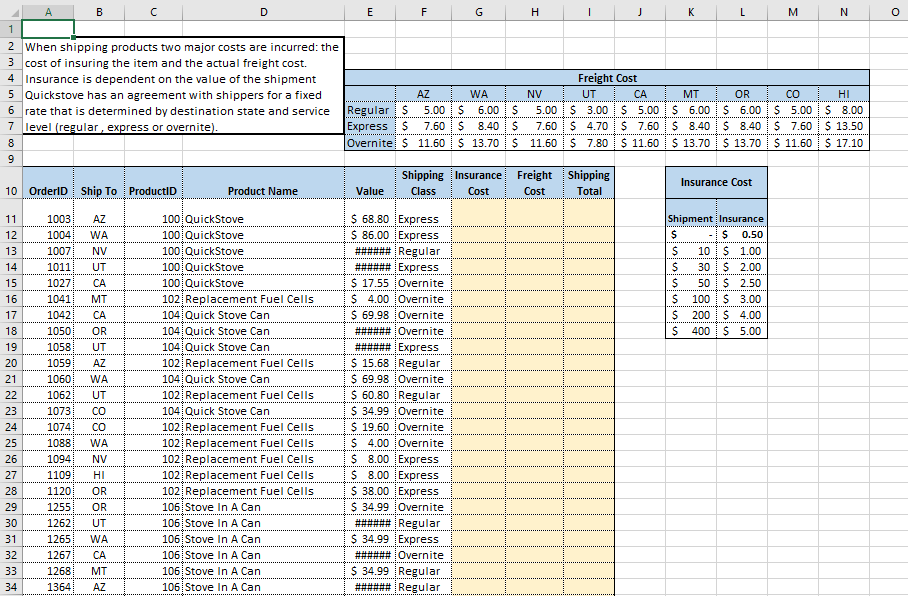The width and height of the screenshot is (908, 596).
Task: Click the $400 shipment threshold cell
Action: click(x=691, y=331)
